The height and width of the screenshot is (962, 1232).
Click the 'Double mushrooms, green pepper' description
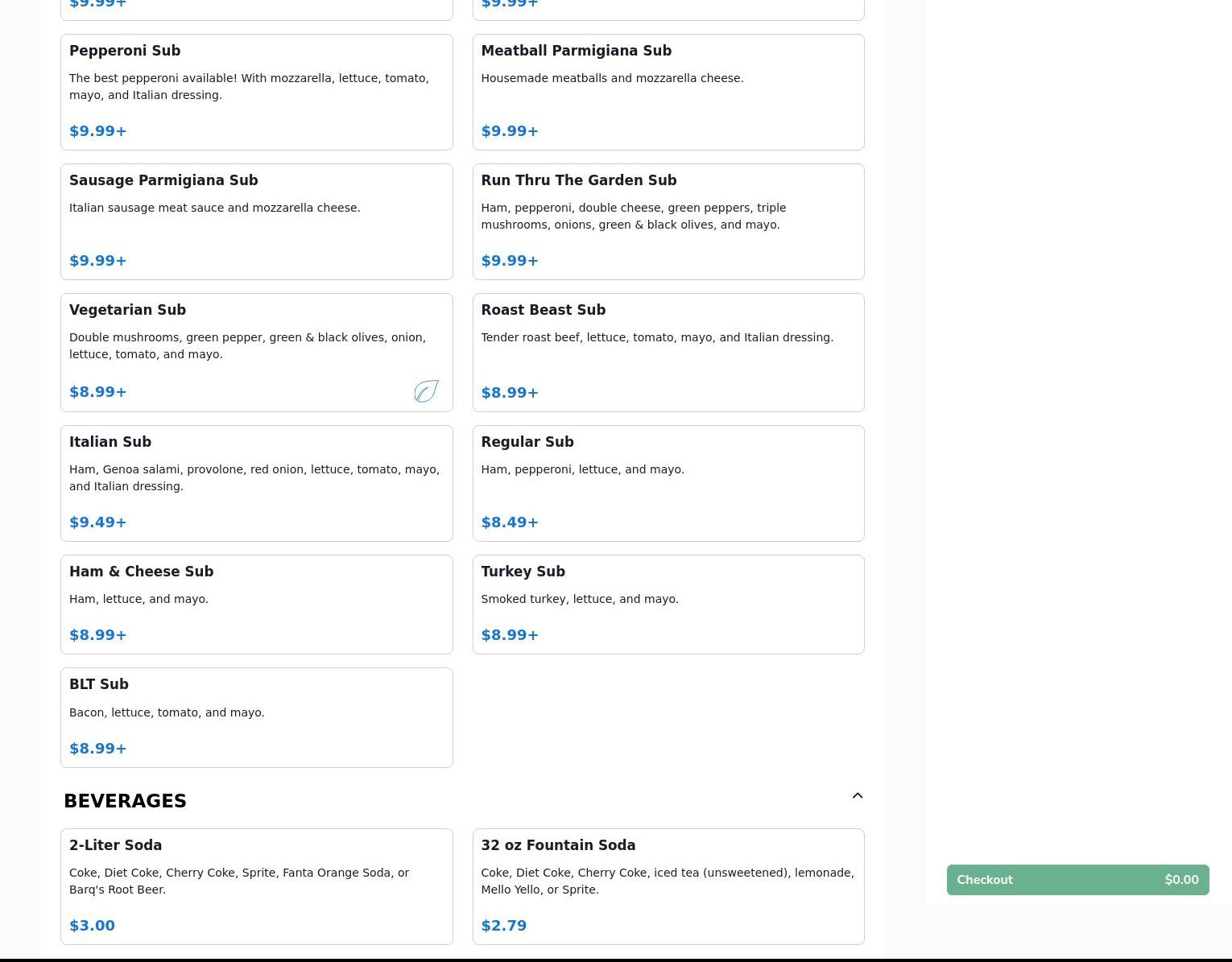point(247,345)
